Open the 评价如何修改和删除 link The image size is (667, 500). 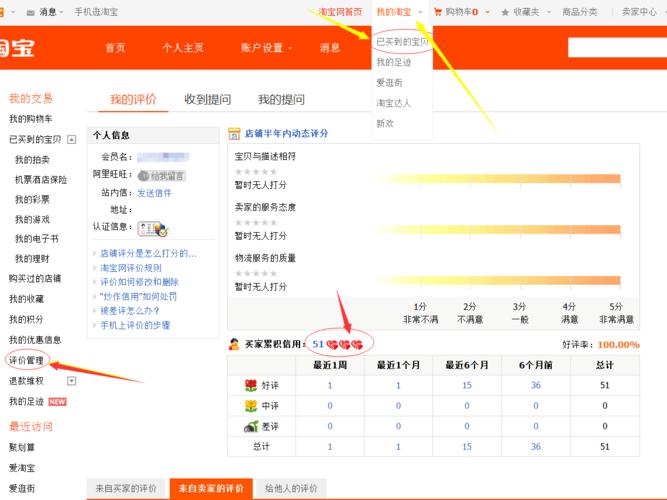(139, 282)
